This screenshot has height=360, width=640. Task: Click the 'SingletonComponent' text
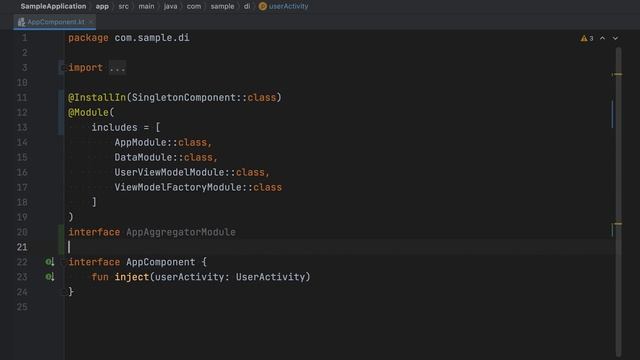tap(184, 98)
